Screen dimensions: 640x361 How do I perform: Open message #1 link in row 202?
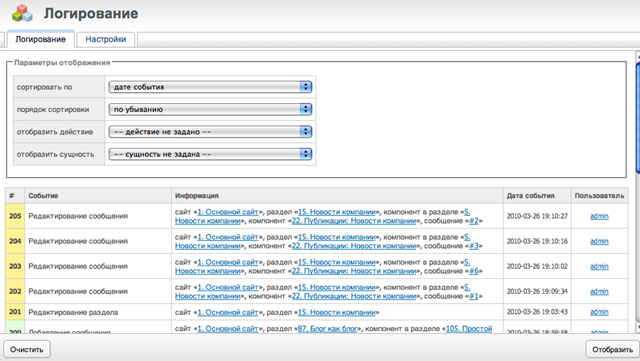click(473, 296)
